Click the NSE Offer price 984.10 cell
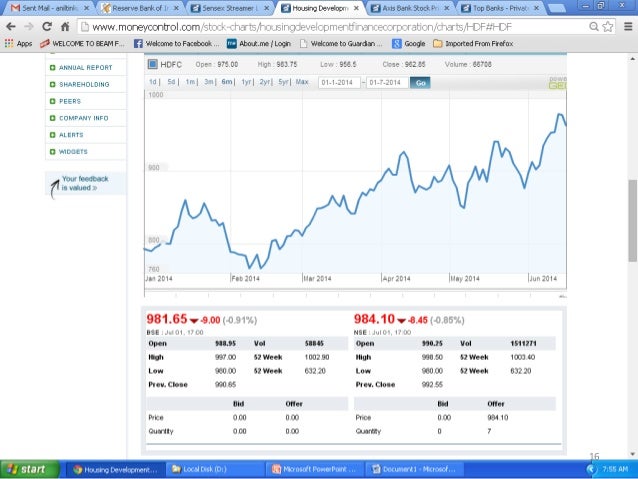The height and width of the screenshot is (479, 638). pos(498,418)
